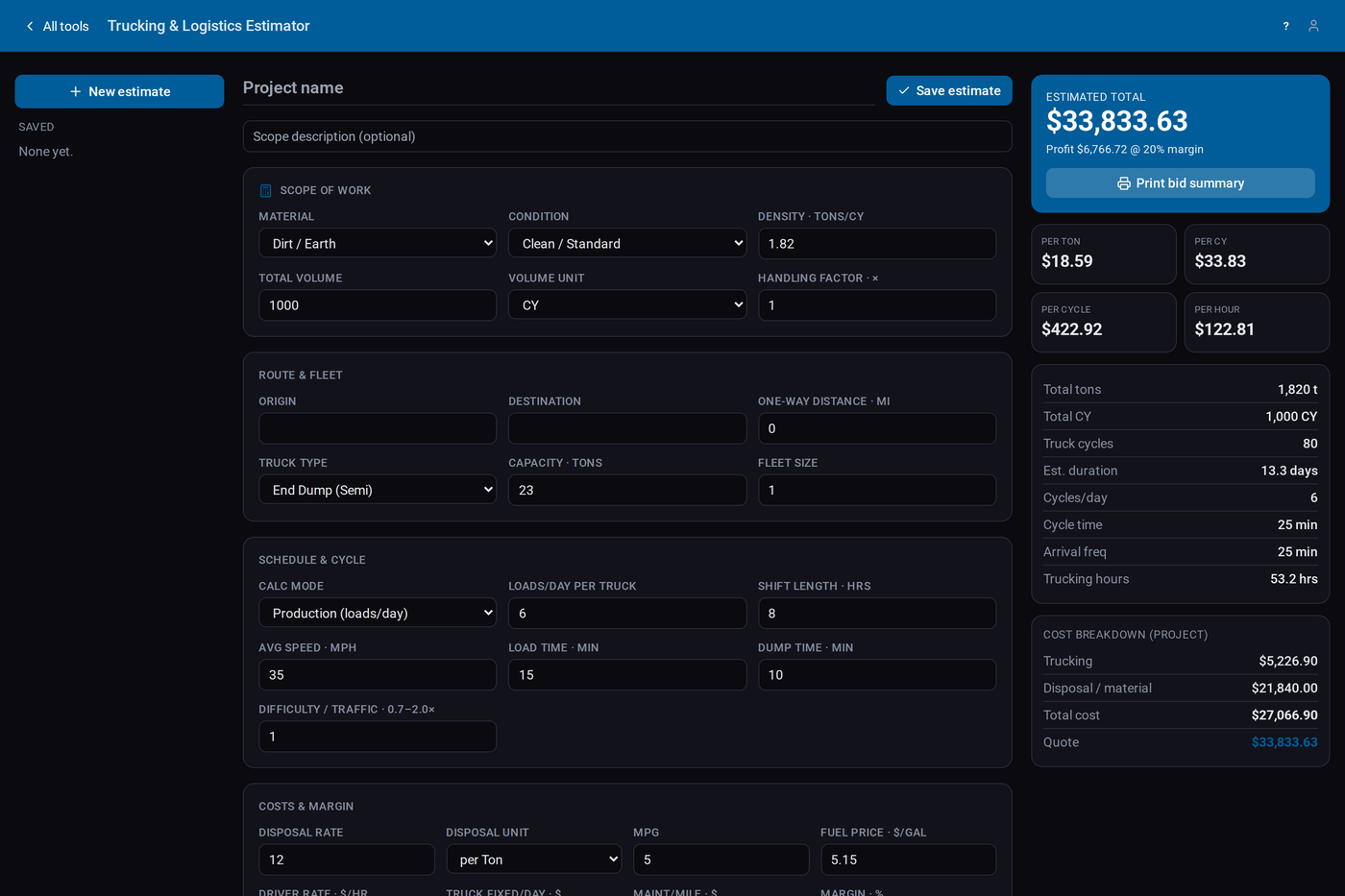Screen dimensions: 1345x896
Task: Click the Per Cycle $422.92 card
Action: [1104, 323]
